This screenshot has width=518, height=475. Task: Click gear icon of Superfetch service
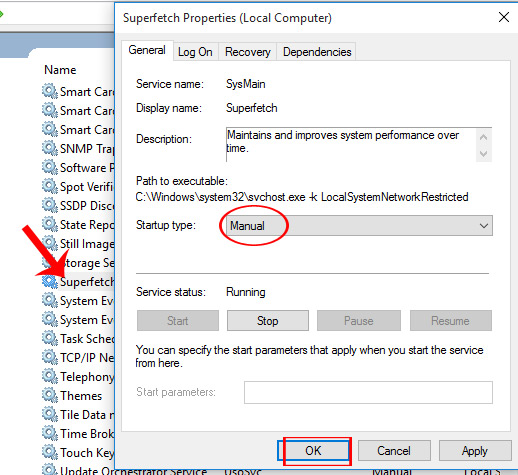[x=50, y=282]
